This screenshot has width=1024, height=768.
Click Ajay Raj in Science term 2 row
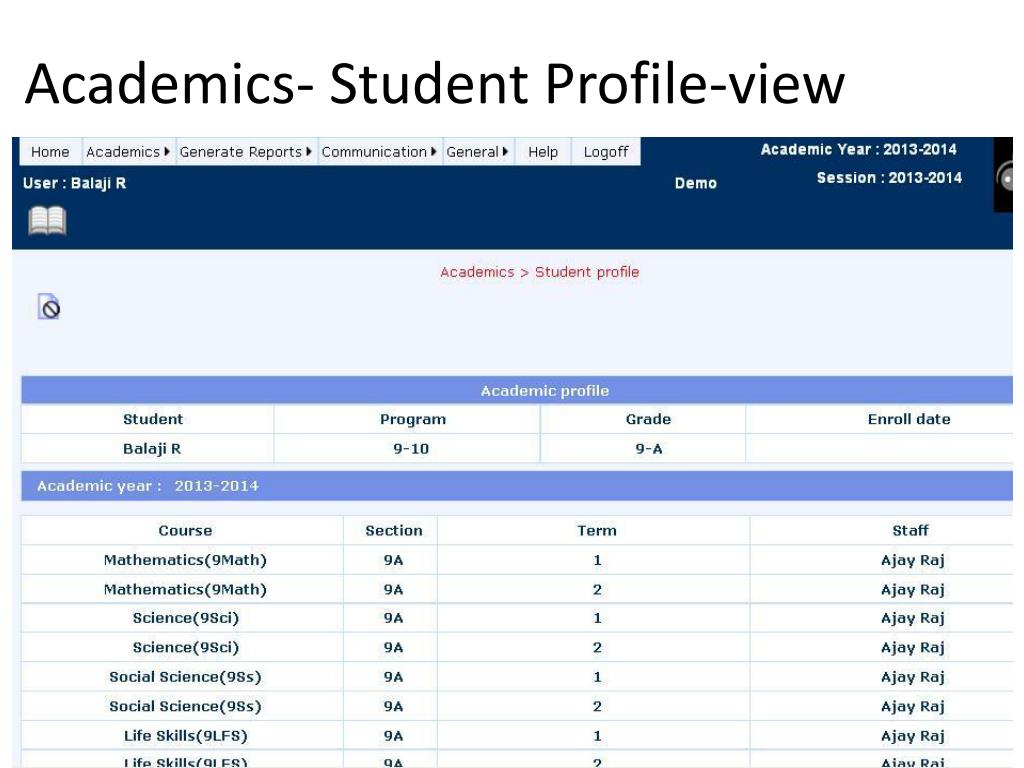tap(912, 647)
